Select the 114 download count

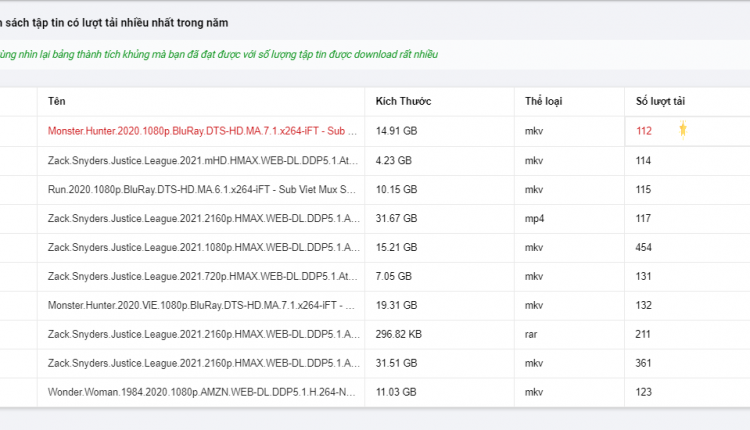coord(643,160)
